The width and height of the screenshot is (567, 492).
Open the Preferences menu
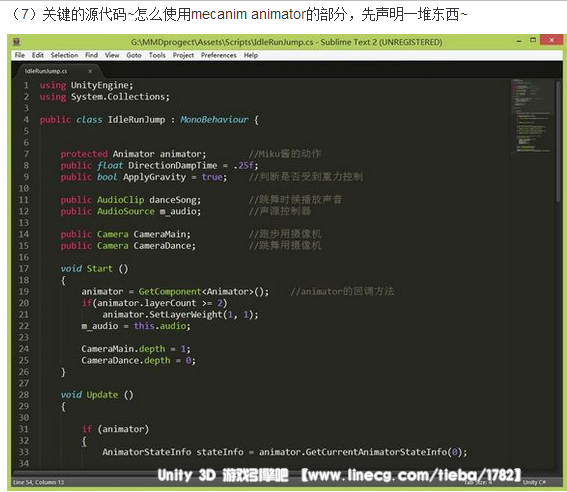click(218, 55)
